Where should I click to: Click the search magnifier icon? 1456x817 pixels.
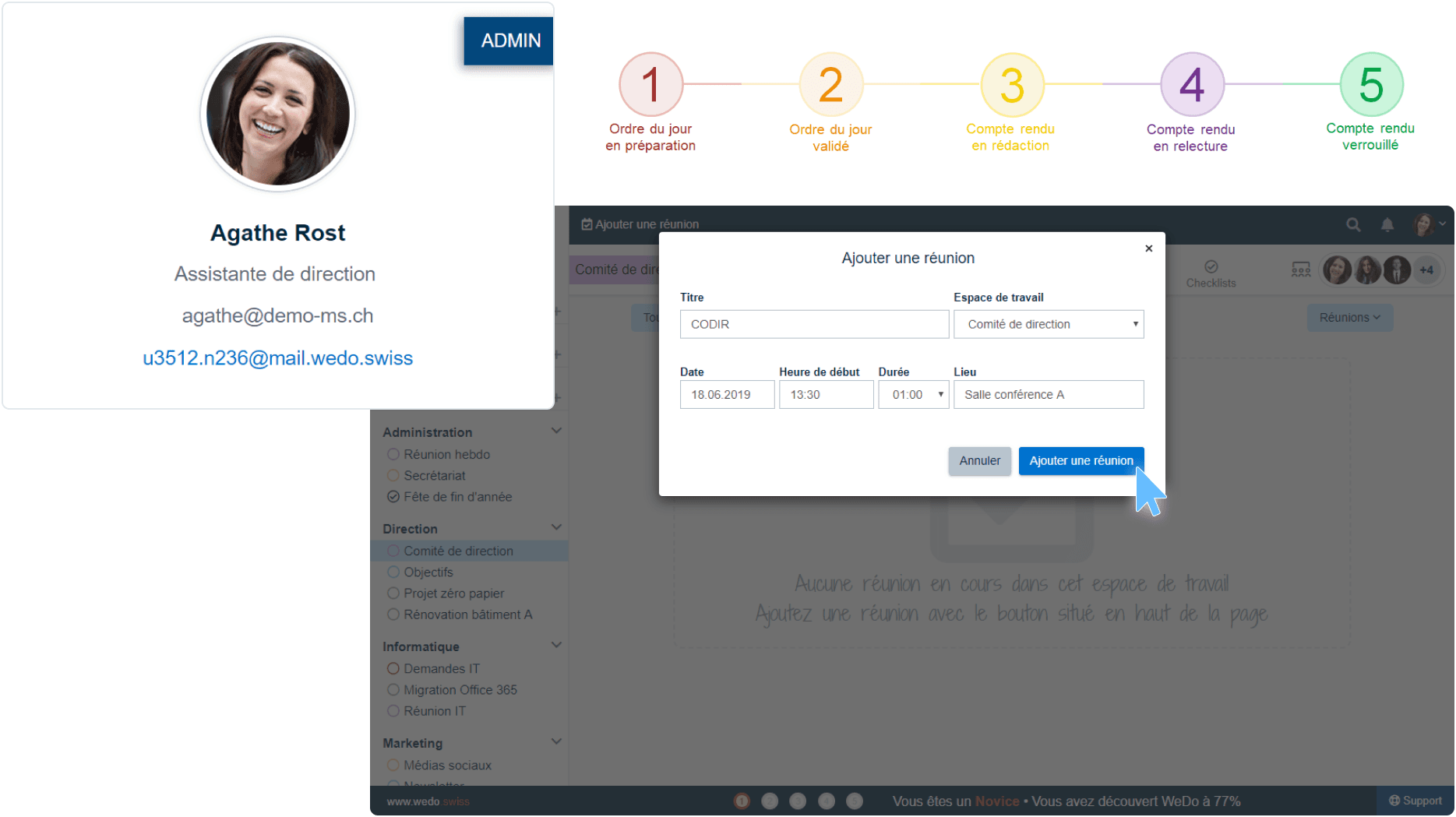coord(1353,225)
